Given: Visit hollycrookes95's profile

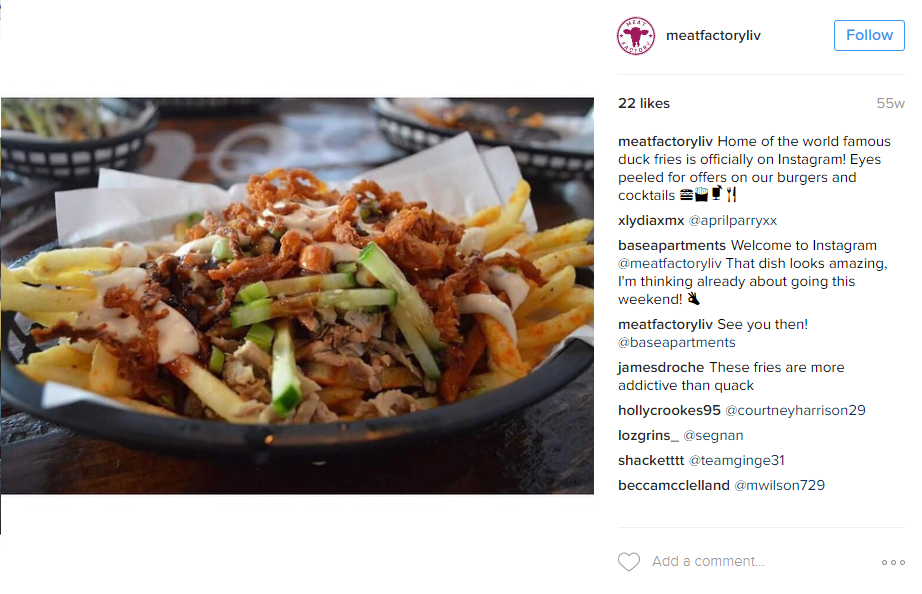Looking at the screenshot, I should [x=669, y=411].
